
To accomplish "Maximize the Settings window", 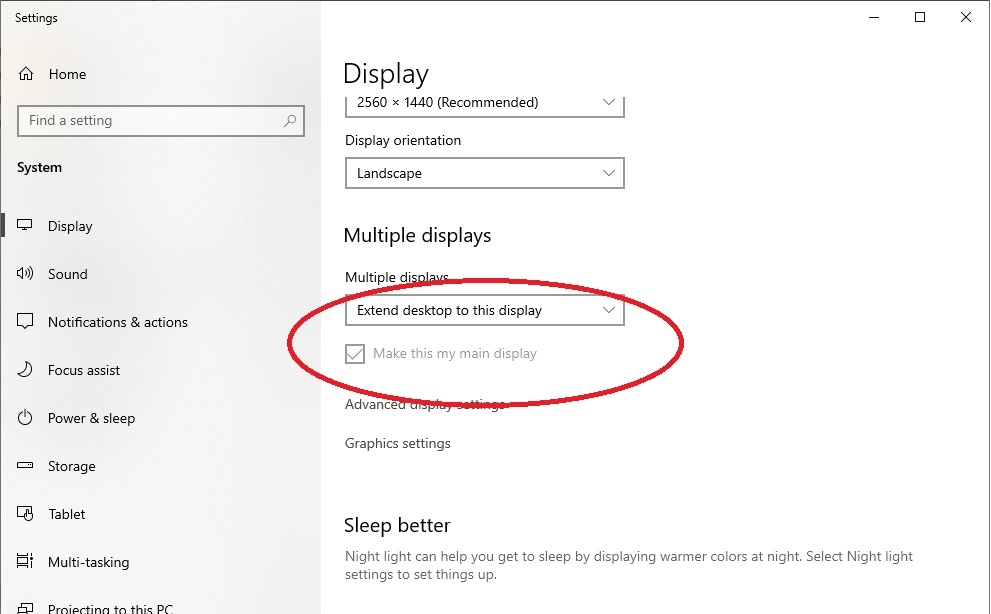I will 920,18.
